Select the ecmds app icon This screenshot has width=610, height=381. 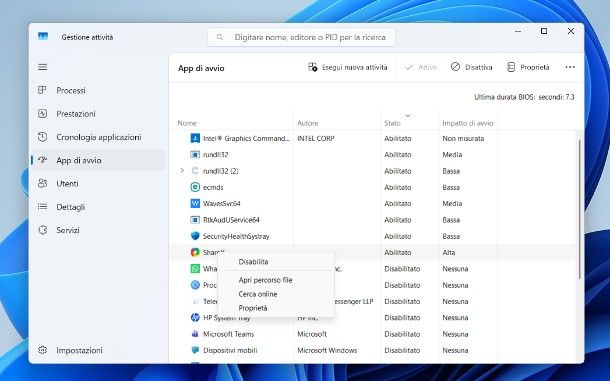pos(195,187)
